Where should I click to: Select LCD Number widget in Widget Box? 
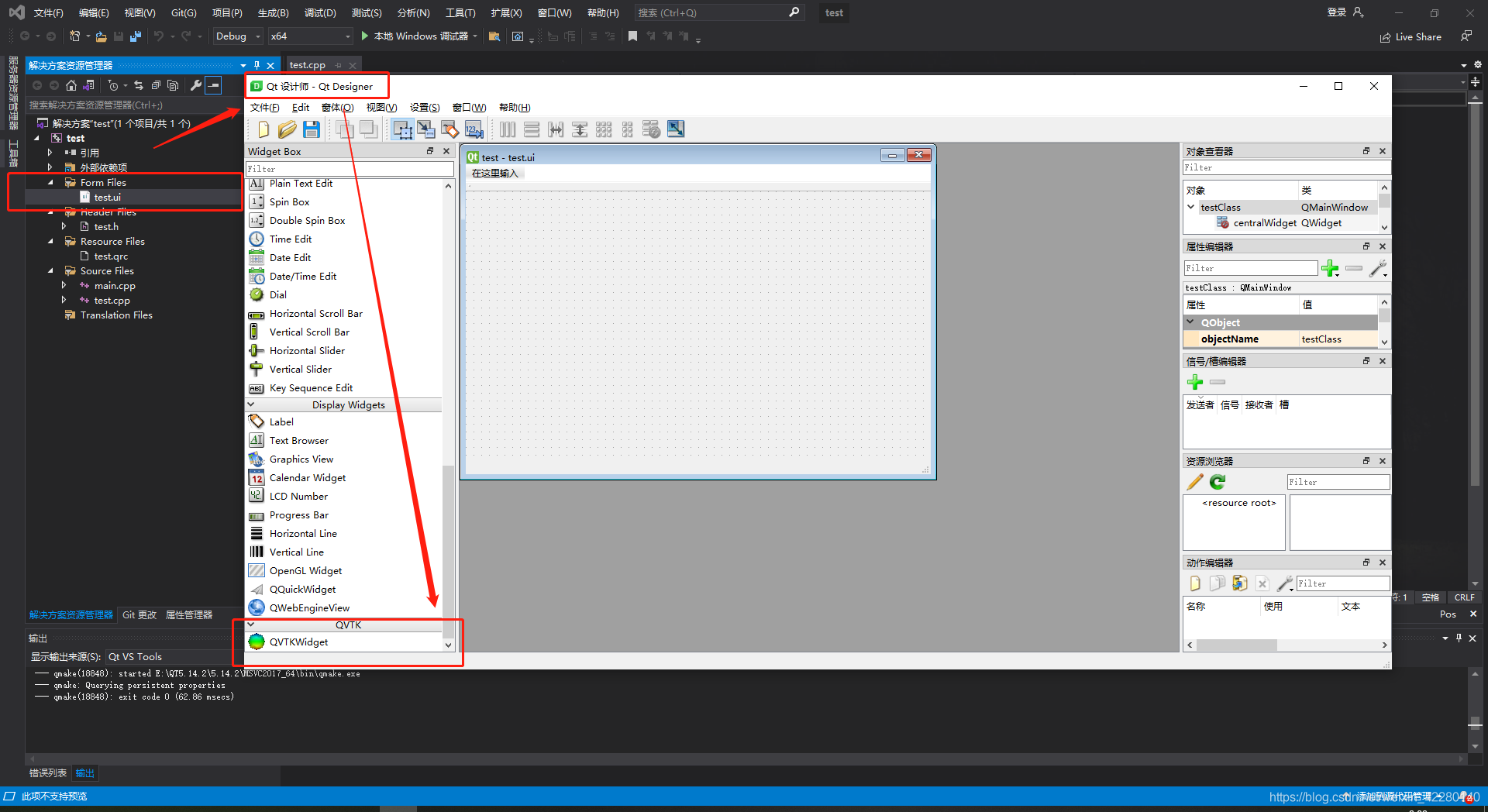[298, 497]
